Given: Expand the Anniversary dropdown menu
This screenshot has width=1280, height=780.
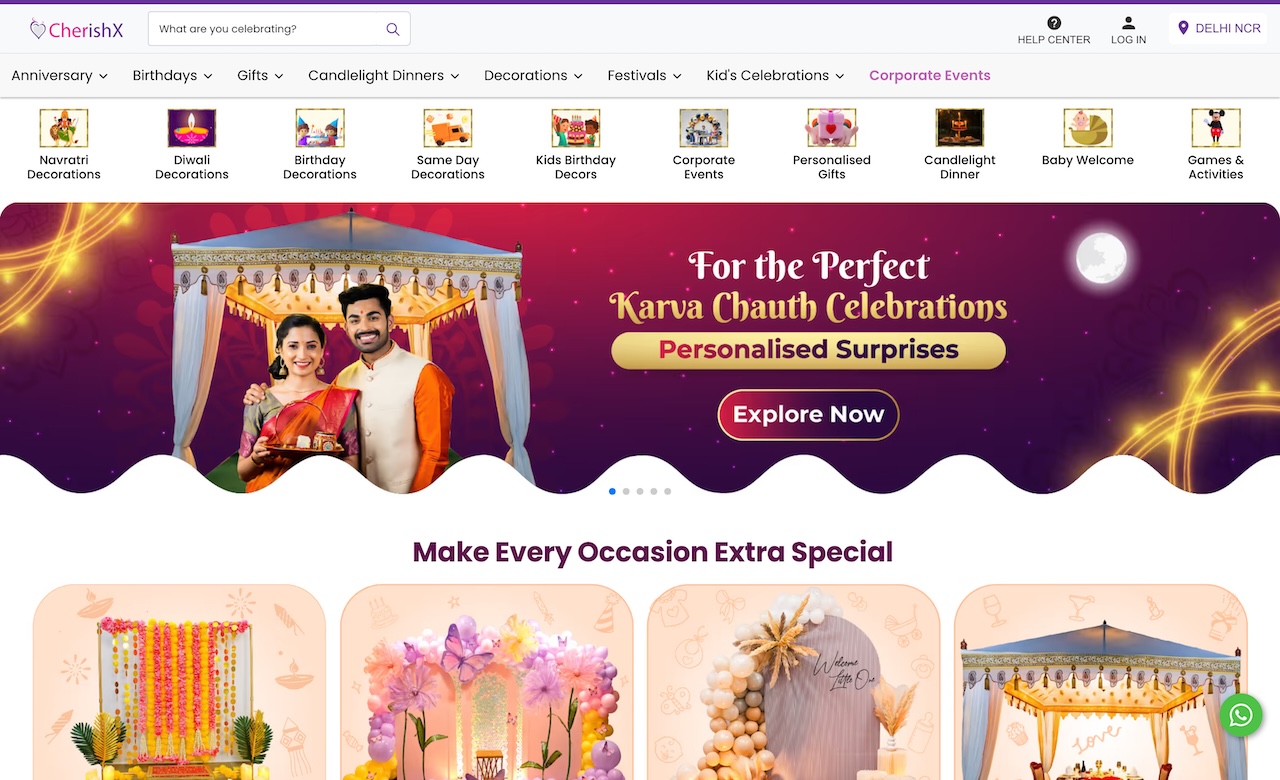Looking at the screenshot, I should coord(59,75).
